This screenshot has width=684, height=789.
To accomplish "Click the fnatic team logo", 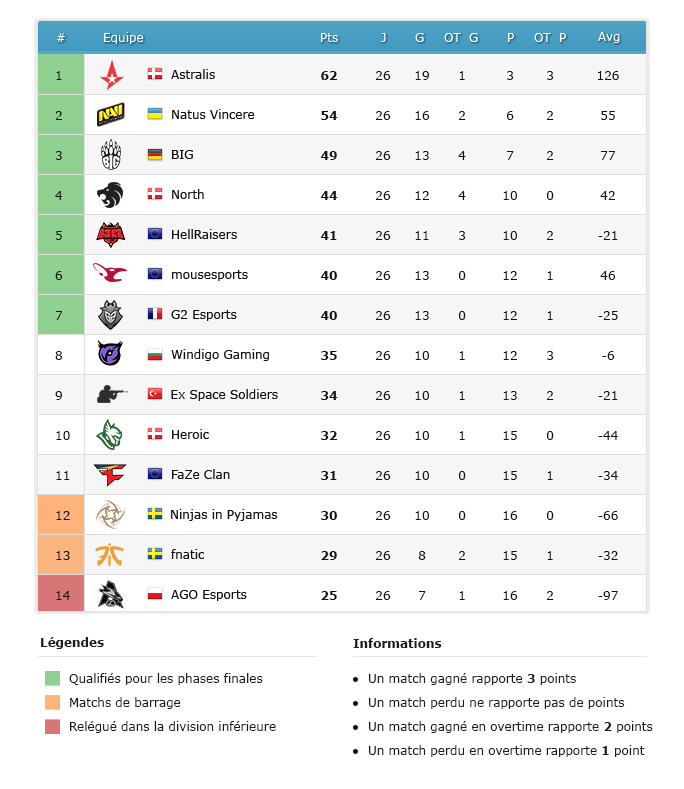I will tap(110, 555).
